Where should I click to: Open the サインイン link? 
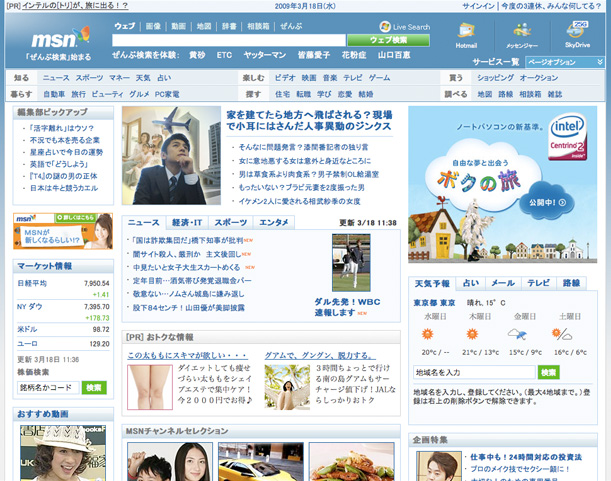tap(479, 6)
